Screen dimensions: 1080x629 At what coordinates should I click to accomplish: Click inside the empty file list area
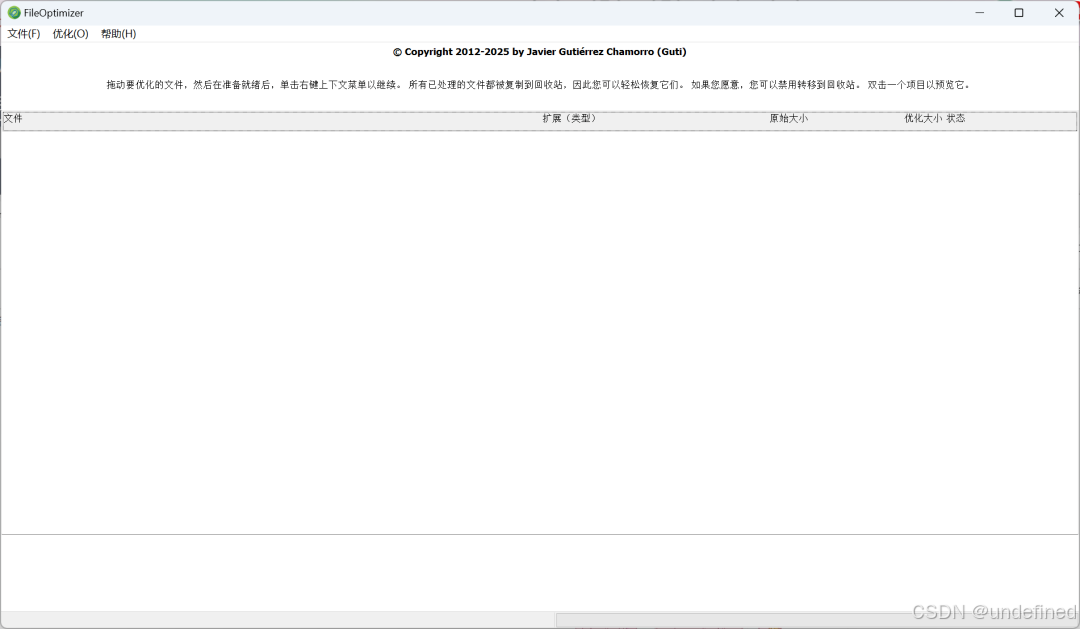tap(540, 330)
